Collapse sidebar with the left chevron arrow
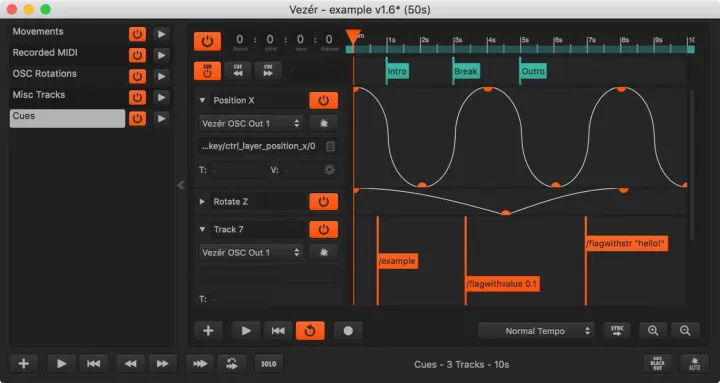 181,185
